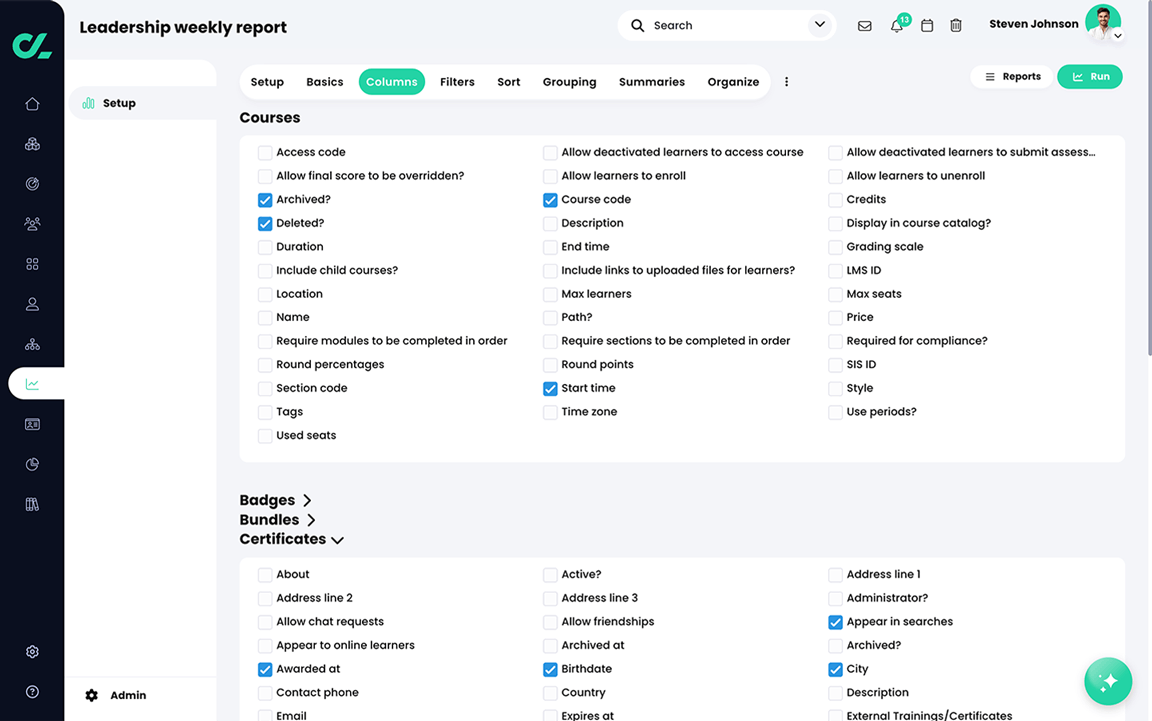The height and width of the screenshot is (721, 1152).
Task: Click Steven Johnson's profile avatar
Action: point(1103,22)
